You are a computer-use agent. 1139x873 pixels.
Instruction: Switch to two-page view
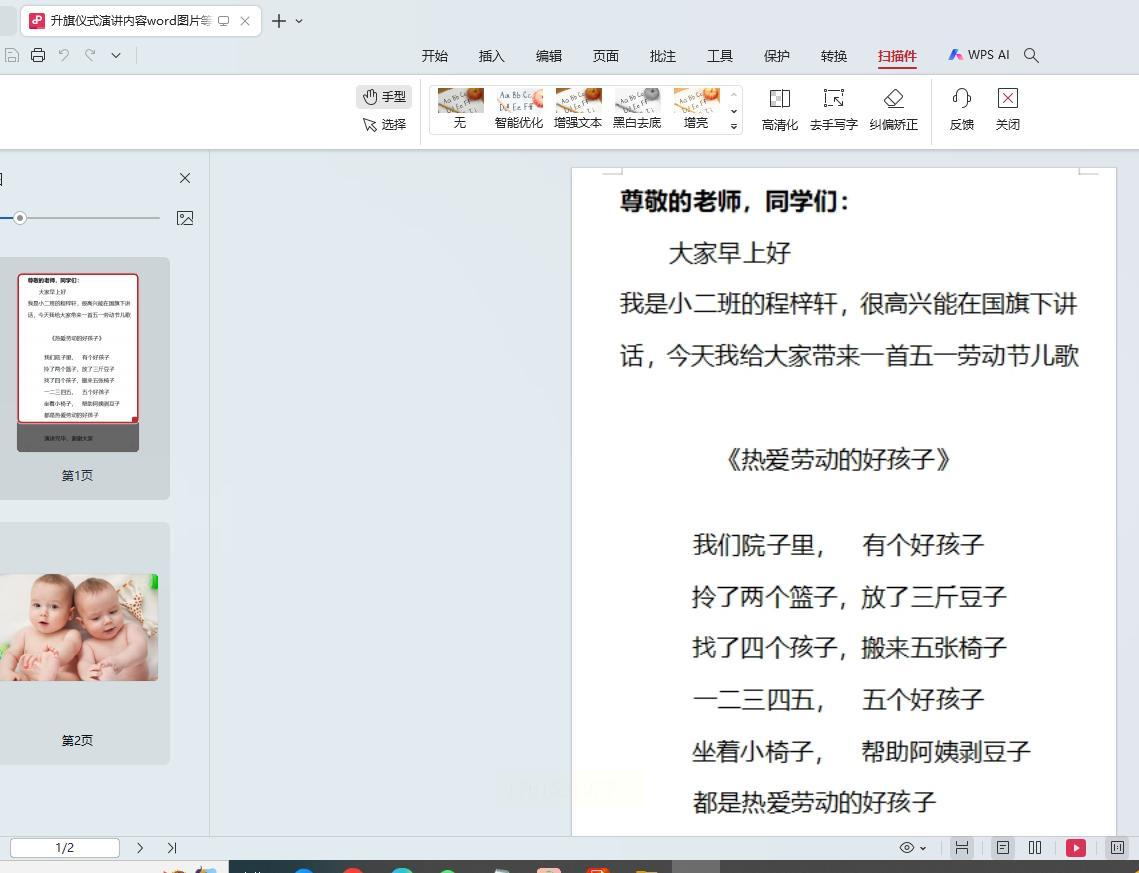tap(1035, 848)
